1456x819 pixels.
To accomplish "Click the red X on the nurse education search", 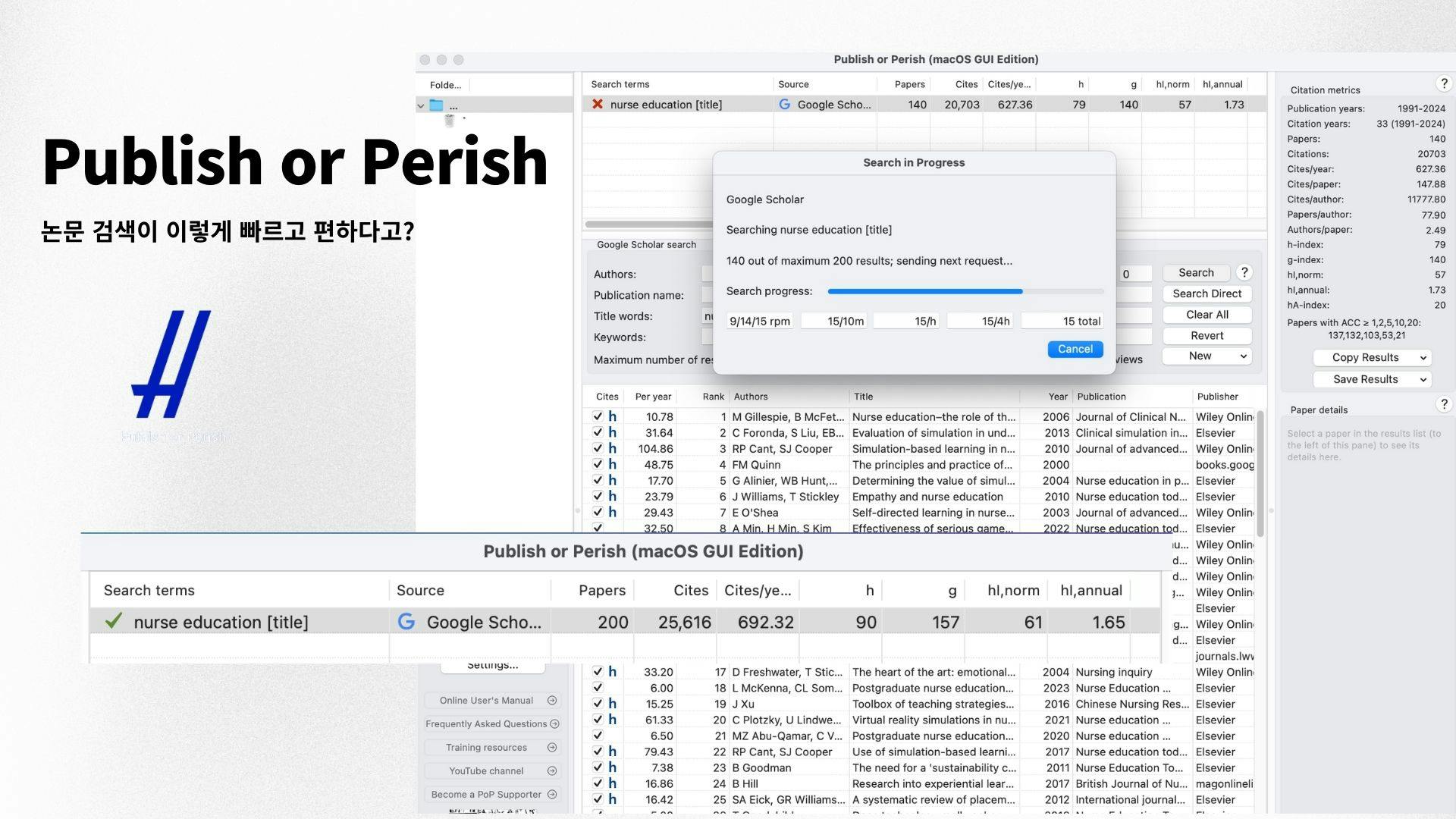I will pyautogui.click(x=598, y=105).
